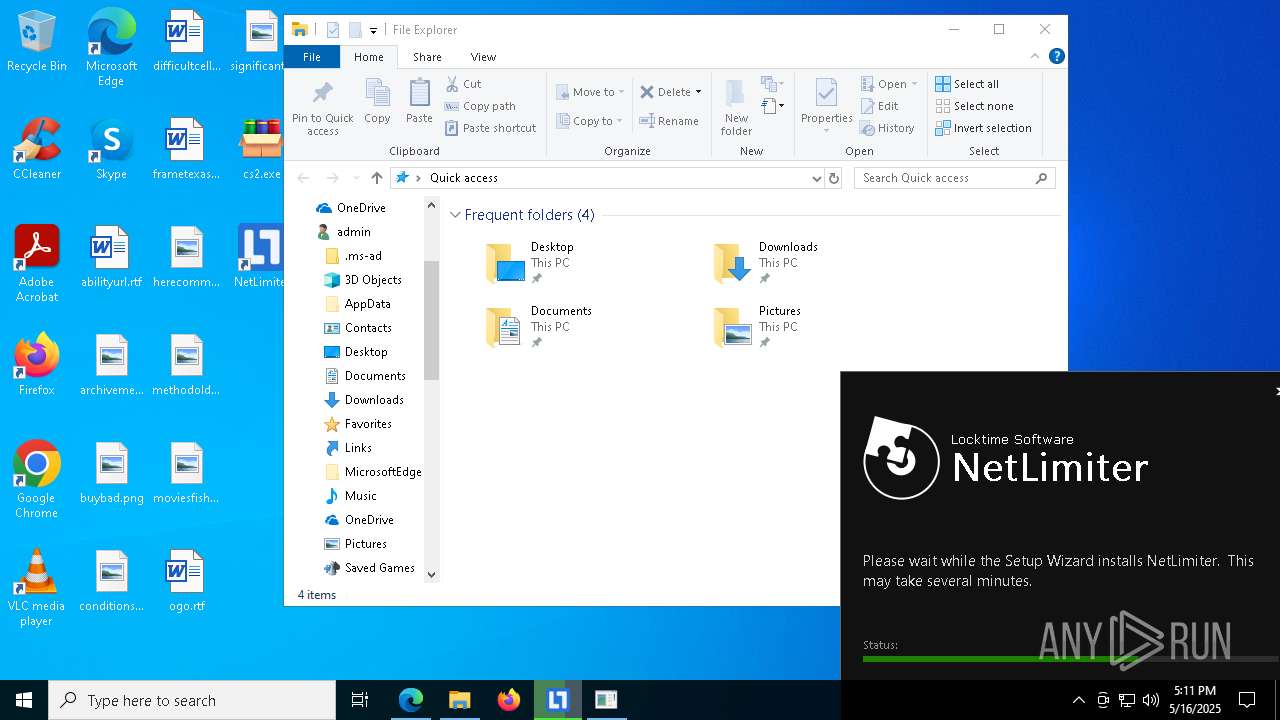Select Adobe Acrobat desktop shortcut
The height and width of the screenshot is (720, 1280).
pos(37,264)
